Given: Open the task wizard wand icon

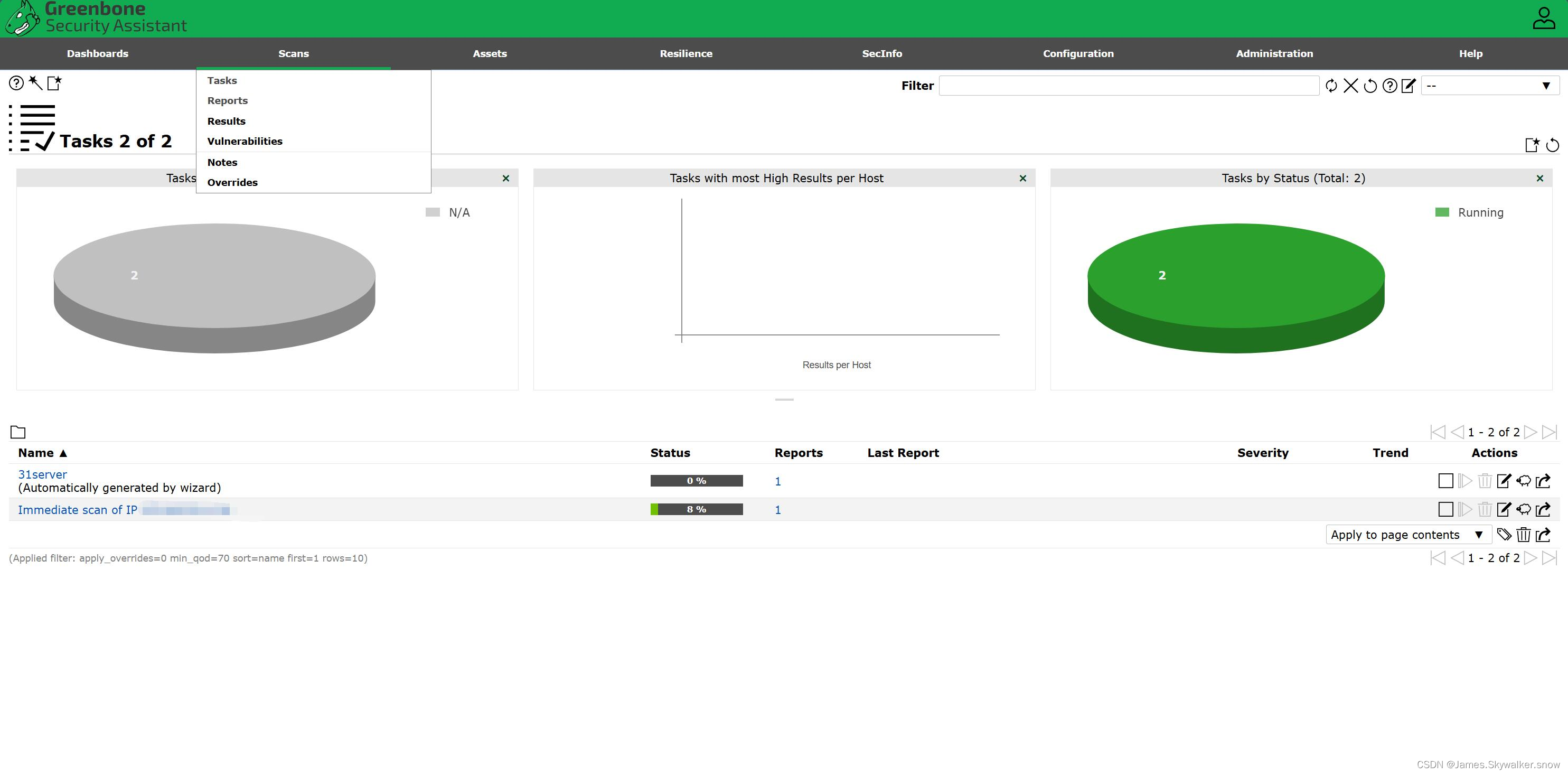Looking at the screenshot, I should tap(35, 83).
